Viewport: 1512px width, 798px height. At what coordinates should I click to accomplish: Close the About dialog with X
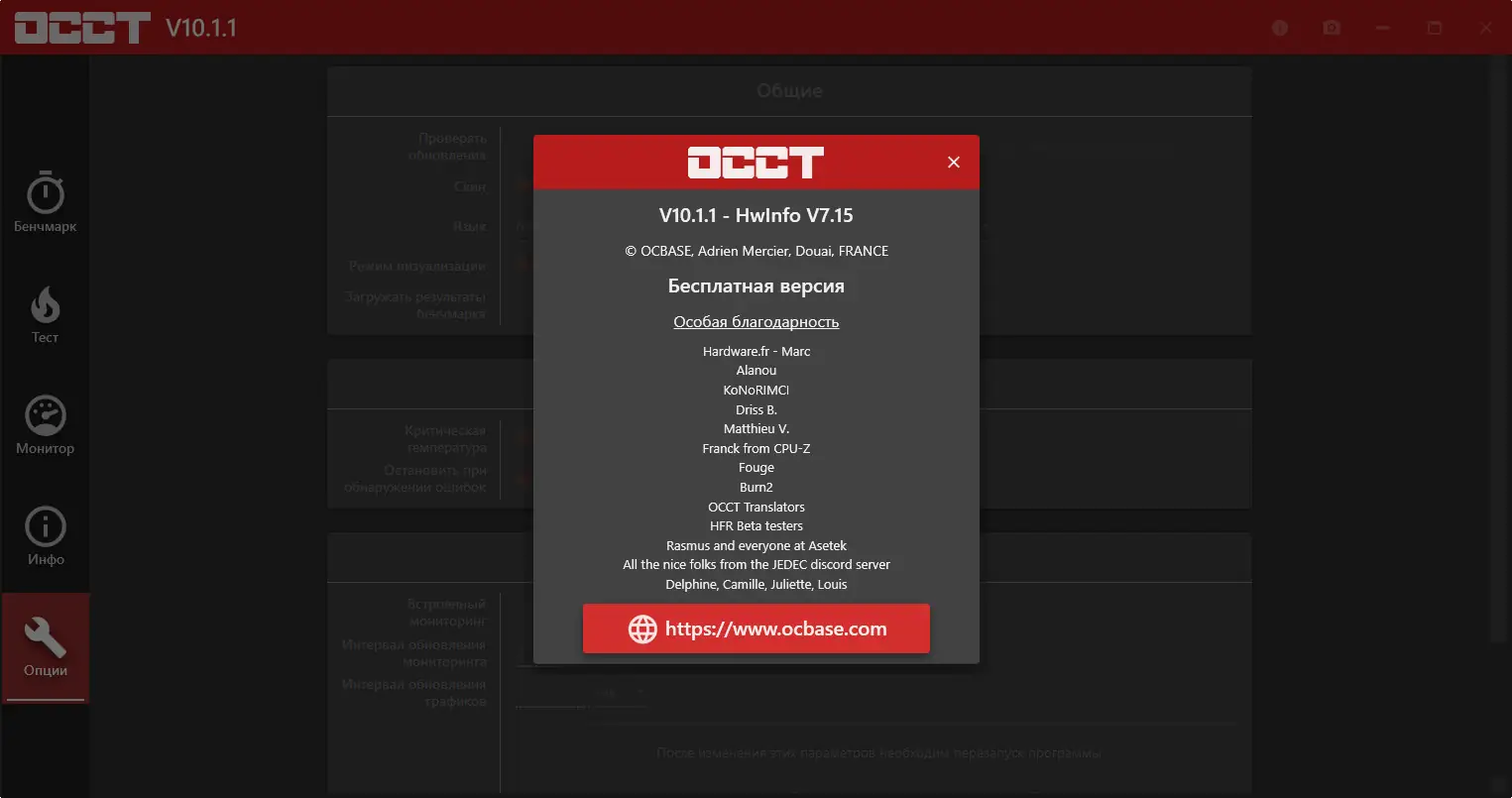click(954, 163)
